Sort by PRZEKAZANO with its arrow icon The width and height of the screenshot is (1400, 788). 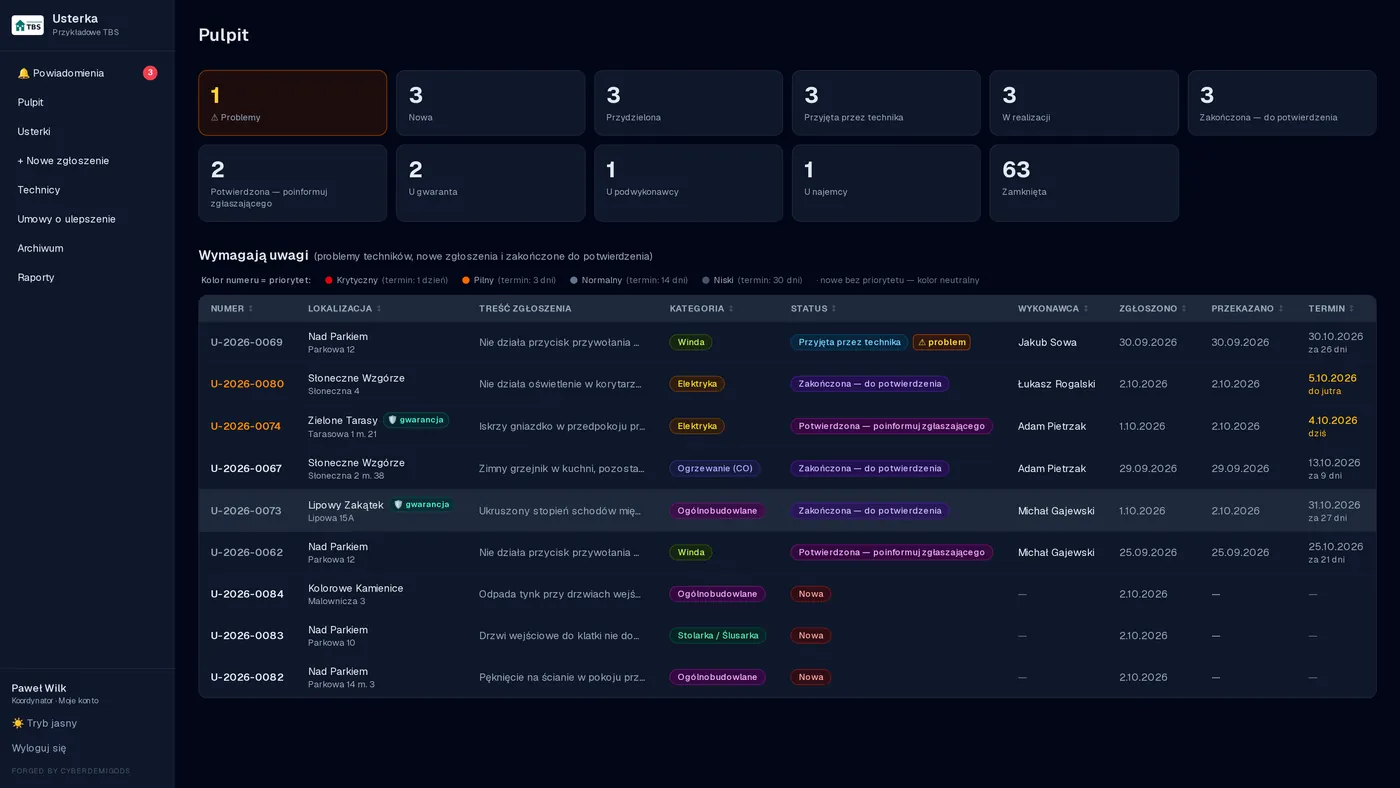(1281, 309)
